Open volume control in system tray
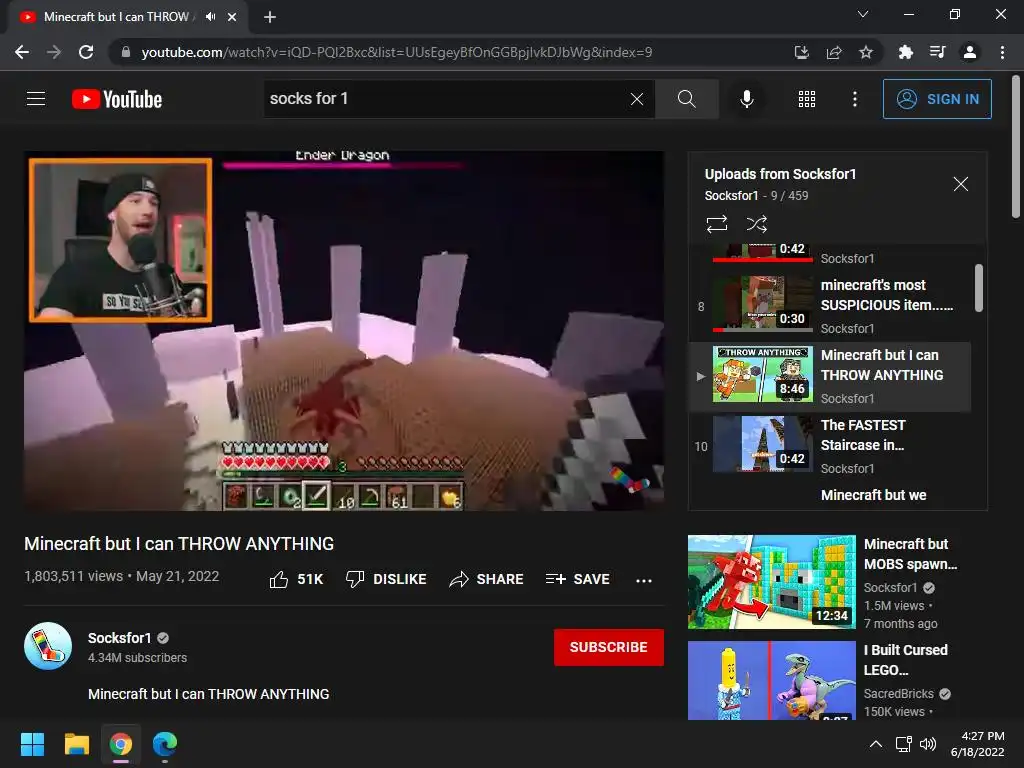The width and height of the screenshot is (1024, 768). click(x=927, y=744)
